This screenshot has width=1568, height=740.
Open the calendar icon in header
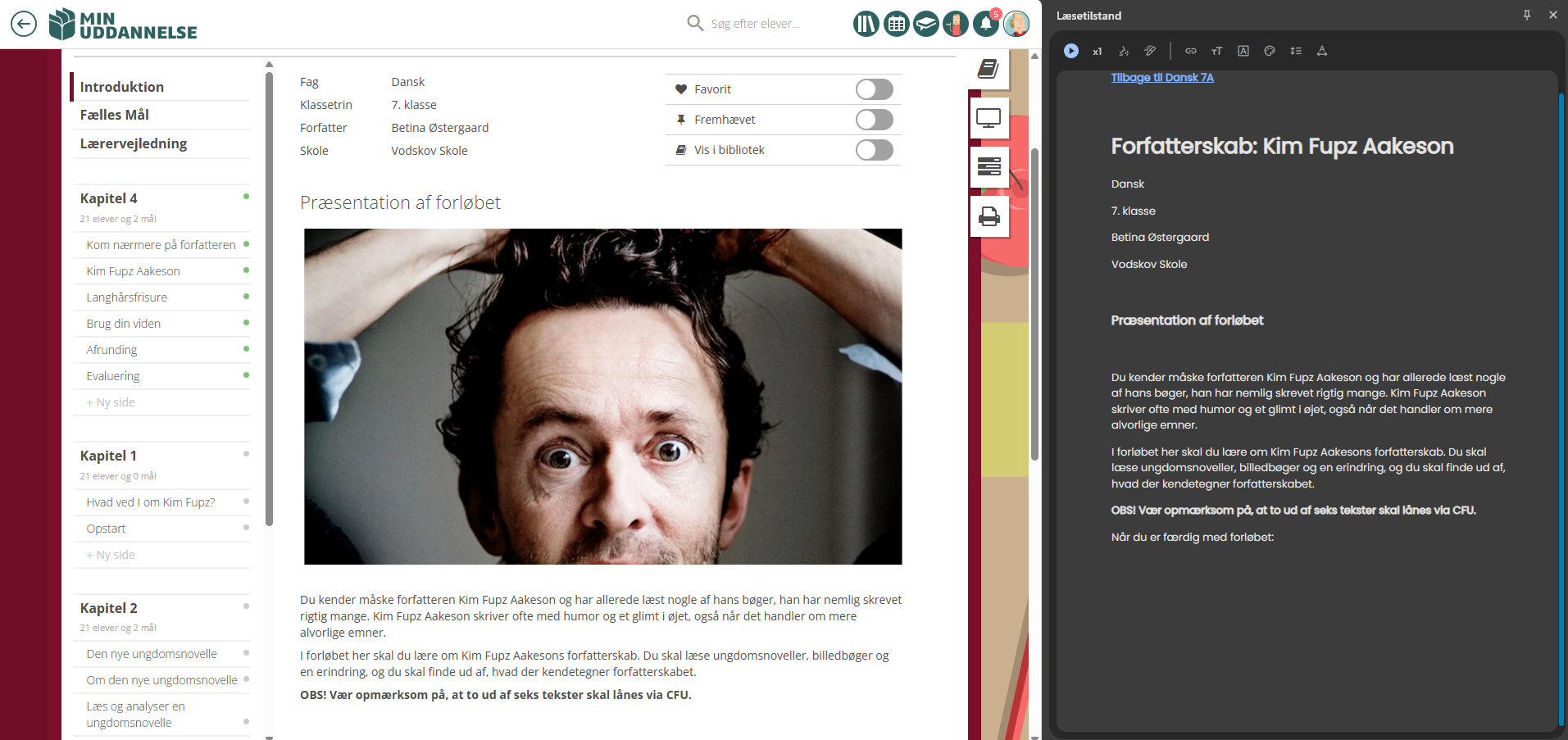click(x=897, y=24)
